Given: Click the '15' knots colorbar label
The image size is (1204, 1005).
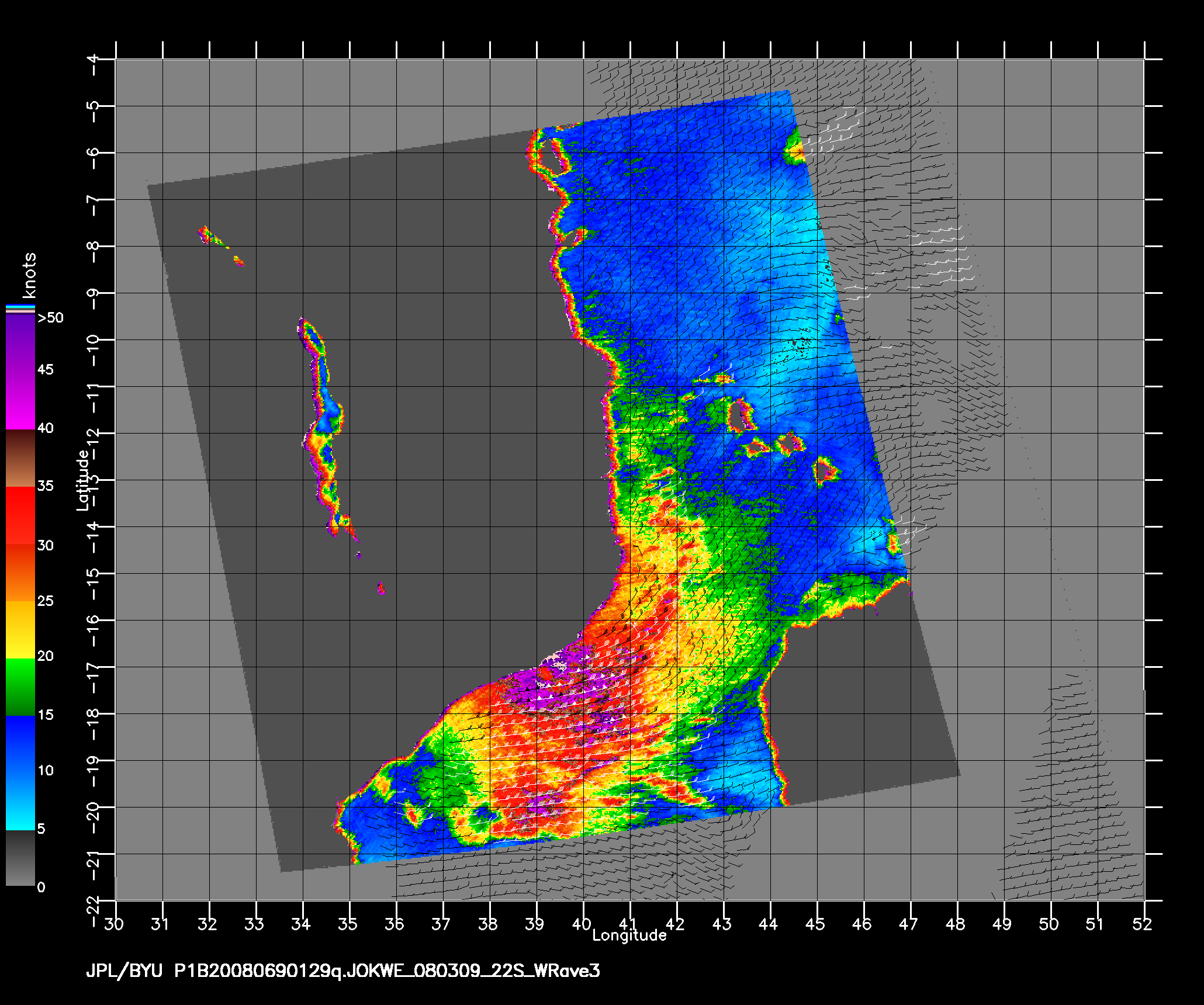Looking at the screenshot, I should pyautogui.click(x=45, y=715).
